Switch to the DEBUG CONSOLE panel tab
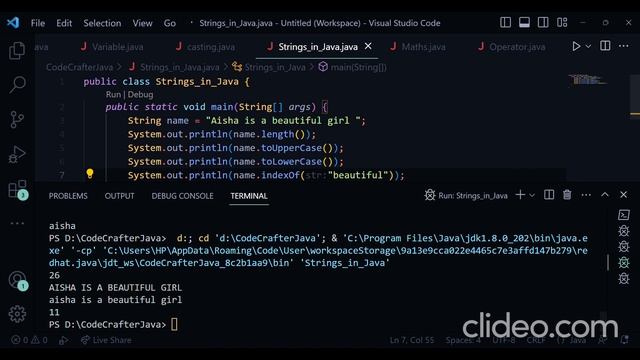Screen dimensions: 640x360 [182, 196]
